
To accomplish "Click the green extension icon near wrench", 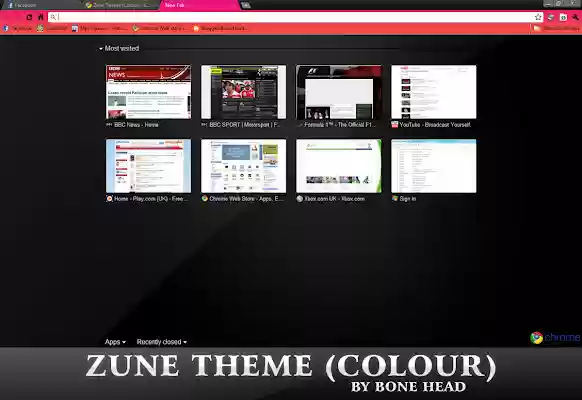I will click(563, 17).
